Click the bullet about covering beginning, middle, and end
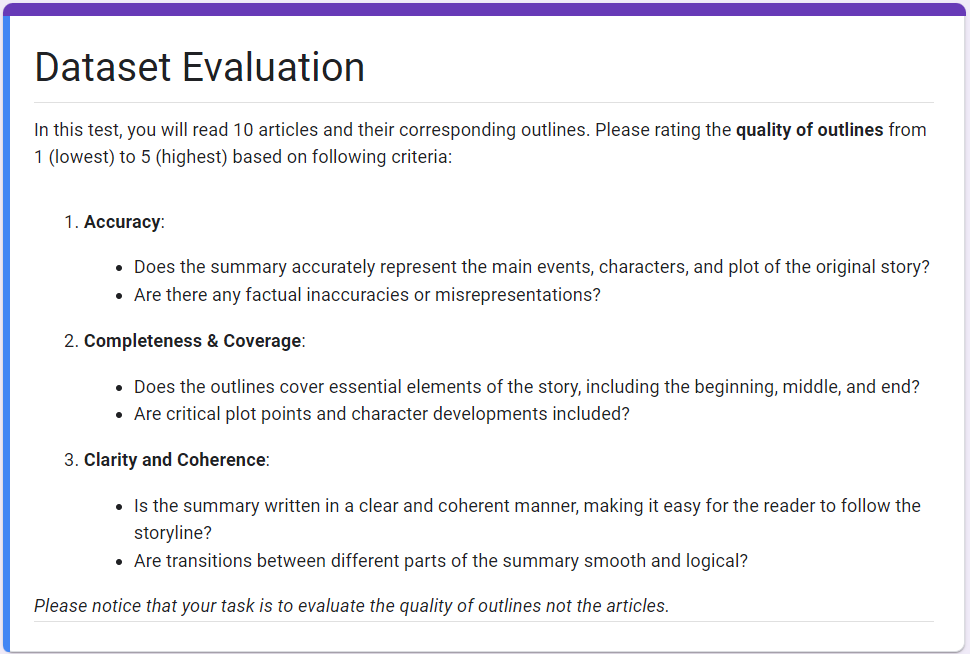The height and width of the screenshot is (654, 970). click(526, 386)
